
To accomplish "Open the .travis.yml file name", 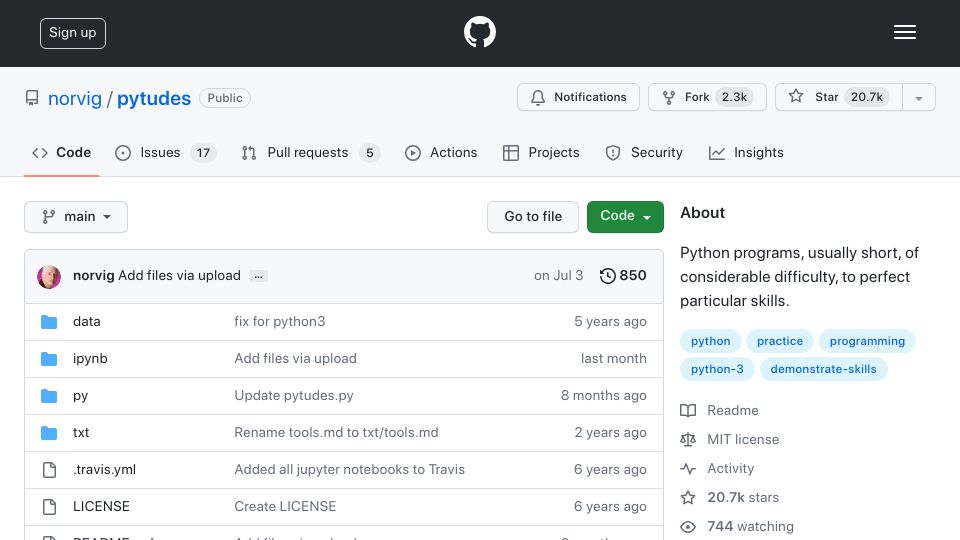I will click(104, 470).
